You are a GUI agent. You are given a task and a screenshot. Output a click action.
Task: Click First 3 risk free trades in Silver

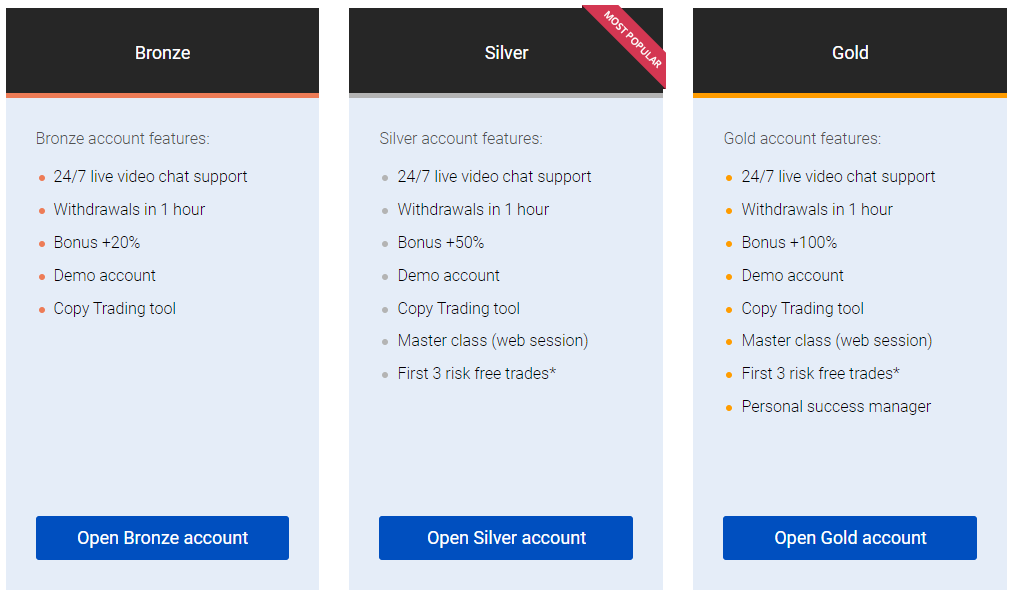[x=477, y=374]
